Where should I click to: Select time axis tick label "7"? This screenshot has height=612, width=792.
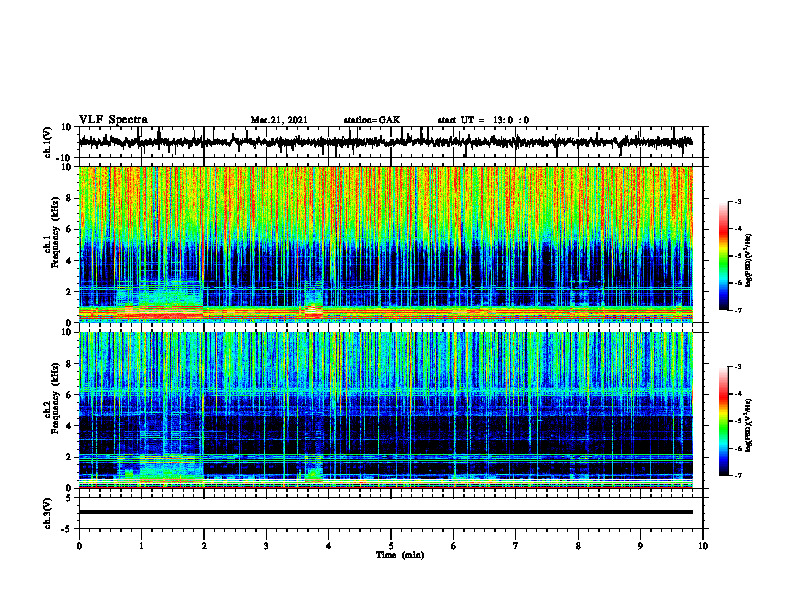(x=516, y=546)
